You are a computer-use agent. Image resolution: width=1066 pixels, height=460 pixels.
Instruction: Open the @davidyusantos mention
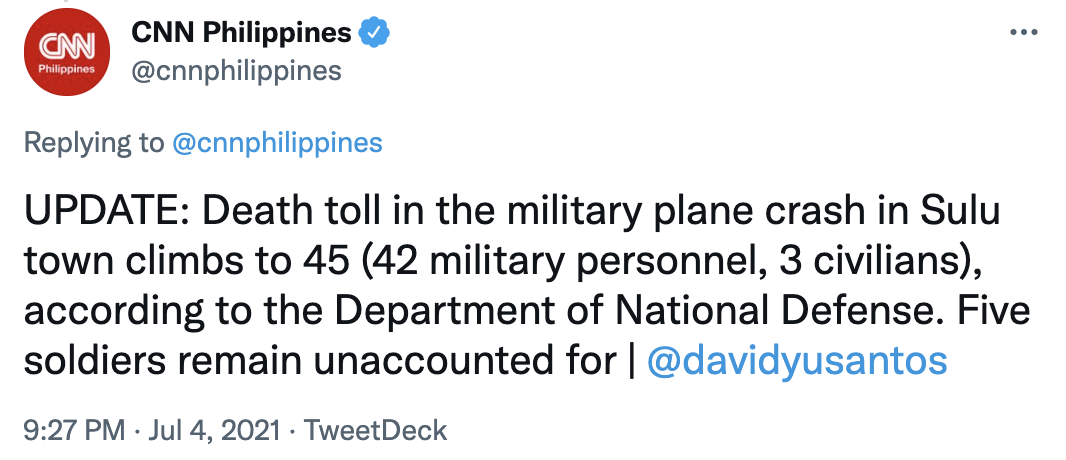pos(797,361)
